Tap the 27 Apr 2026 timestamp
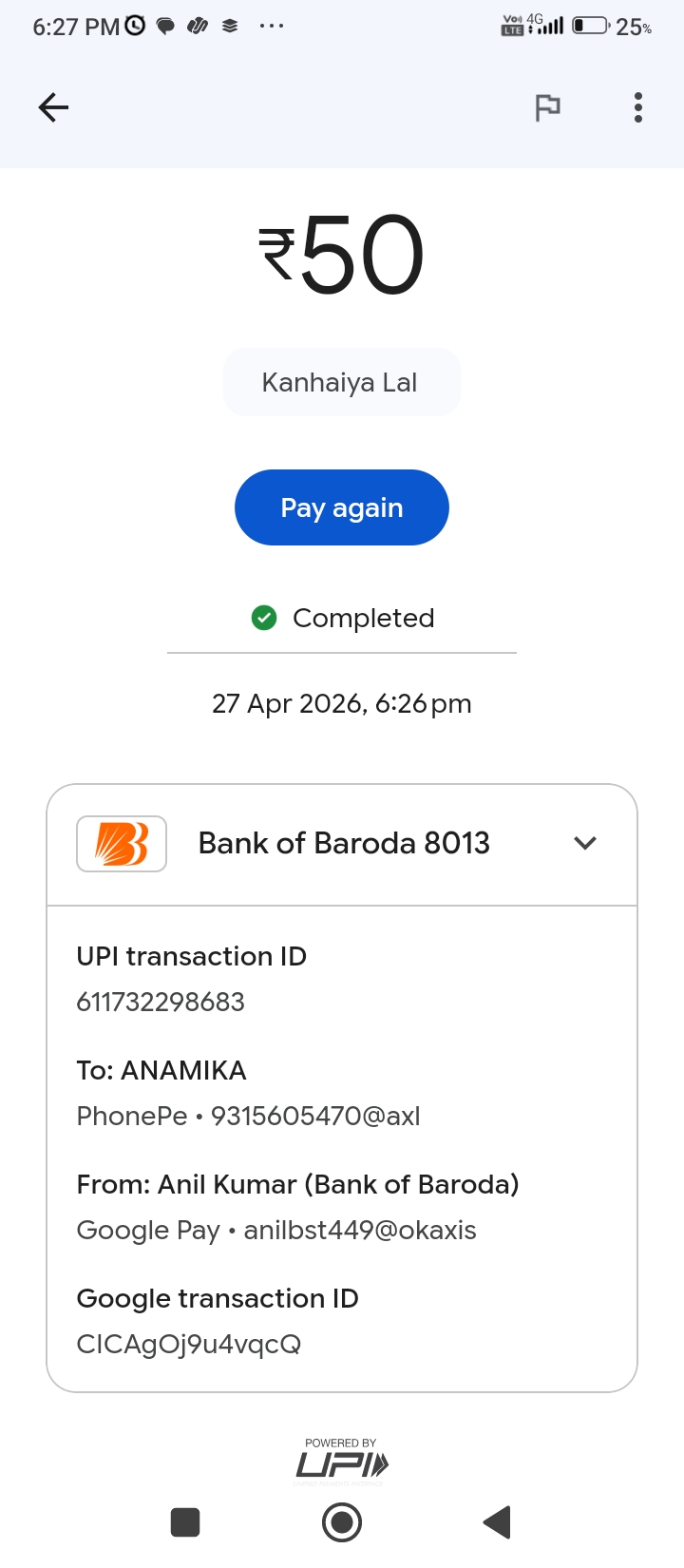This screenshot has width=684, height=1568. pos(342,703)
